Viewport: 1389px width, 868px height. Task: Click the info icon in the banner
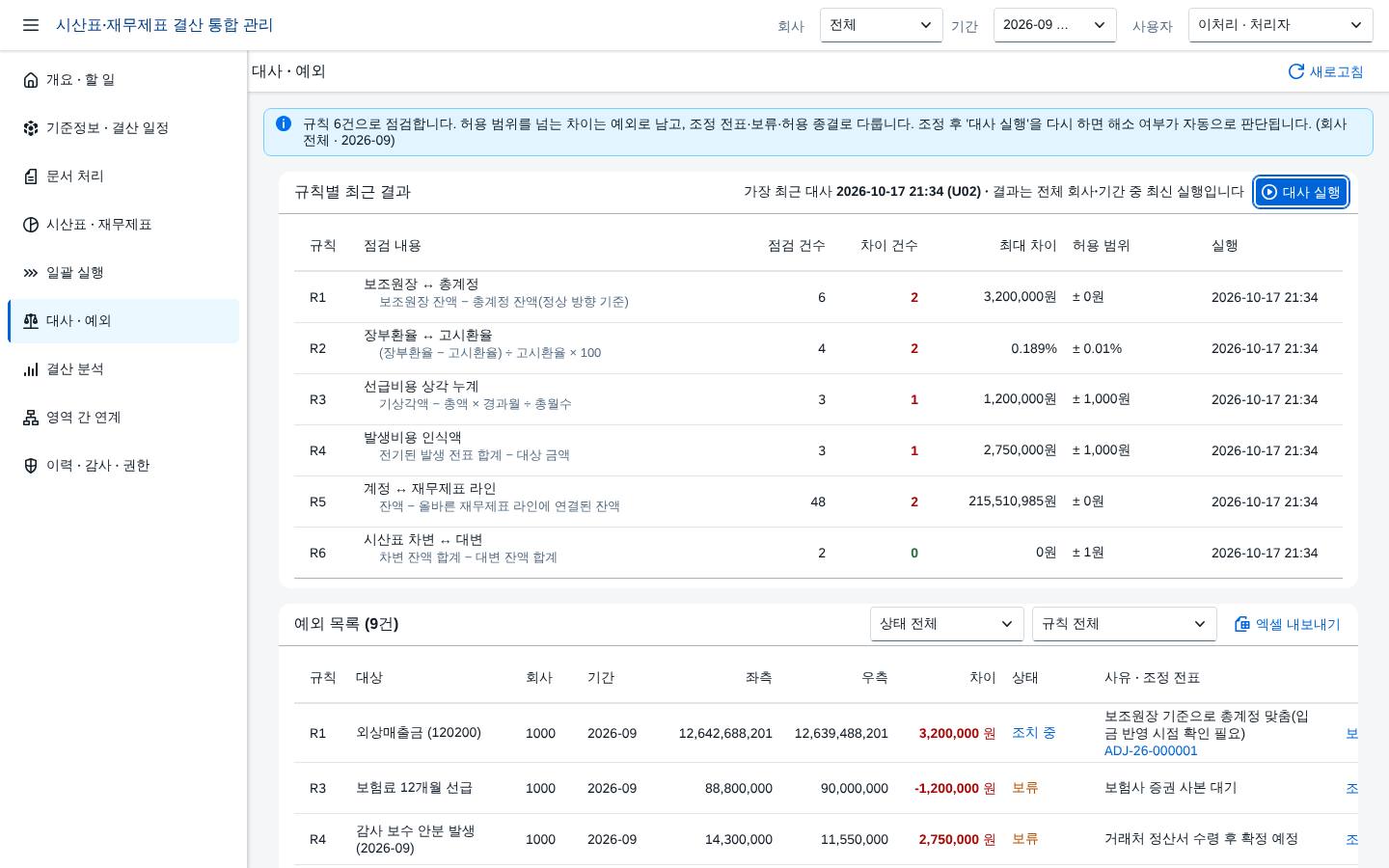(x=284, y=123)
